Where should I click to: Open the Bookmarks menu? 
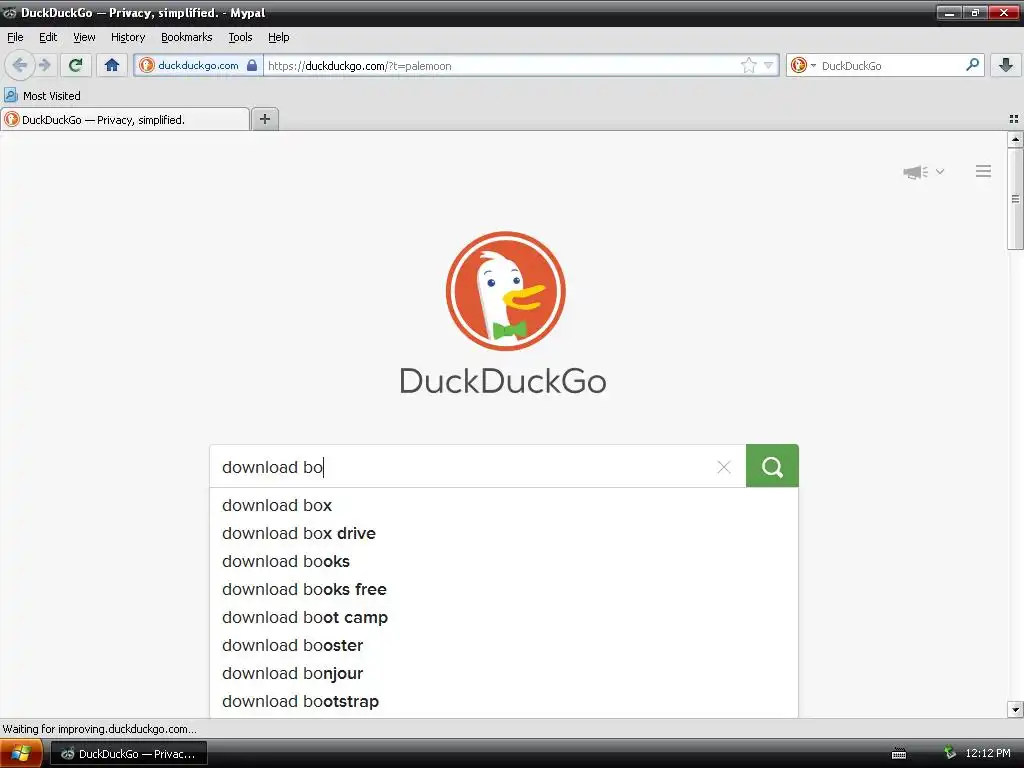tap(187, 37)
